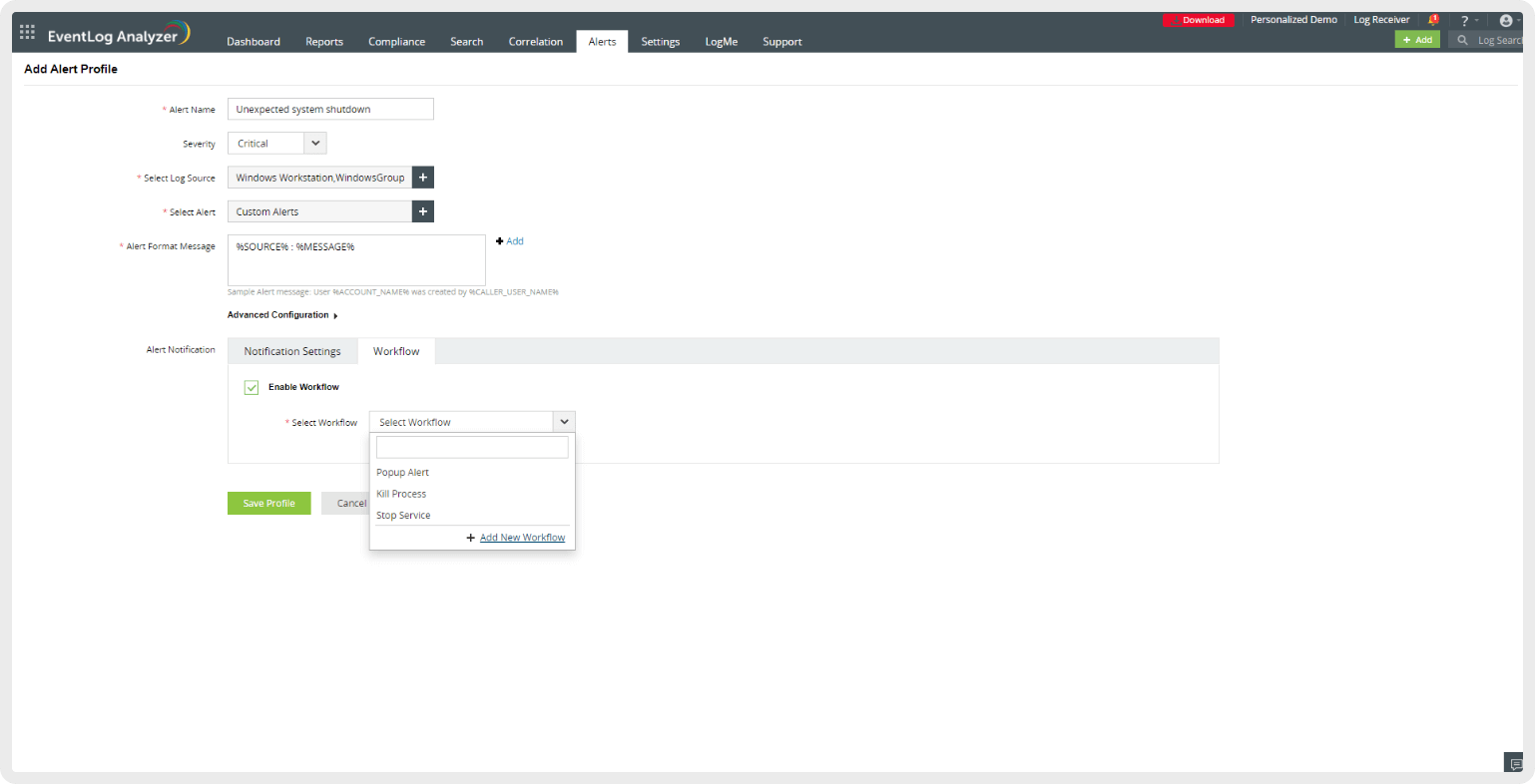The width and height of the screenshot is (1535, 784).
Task: Click the red Download button
Action: point(1199,20)
